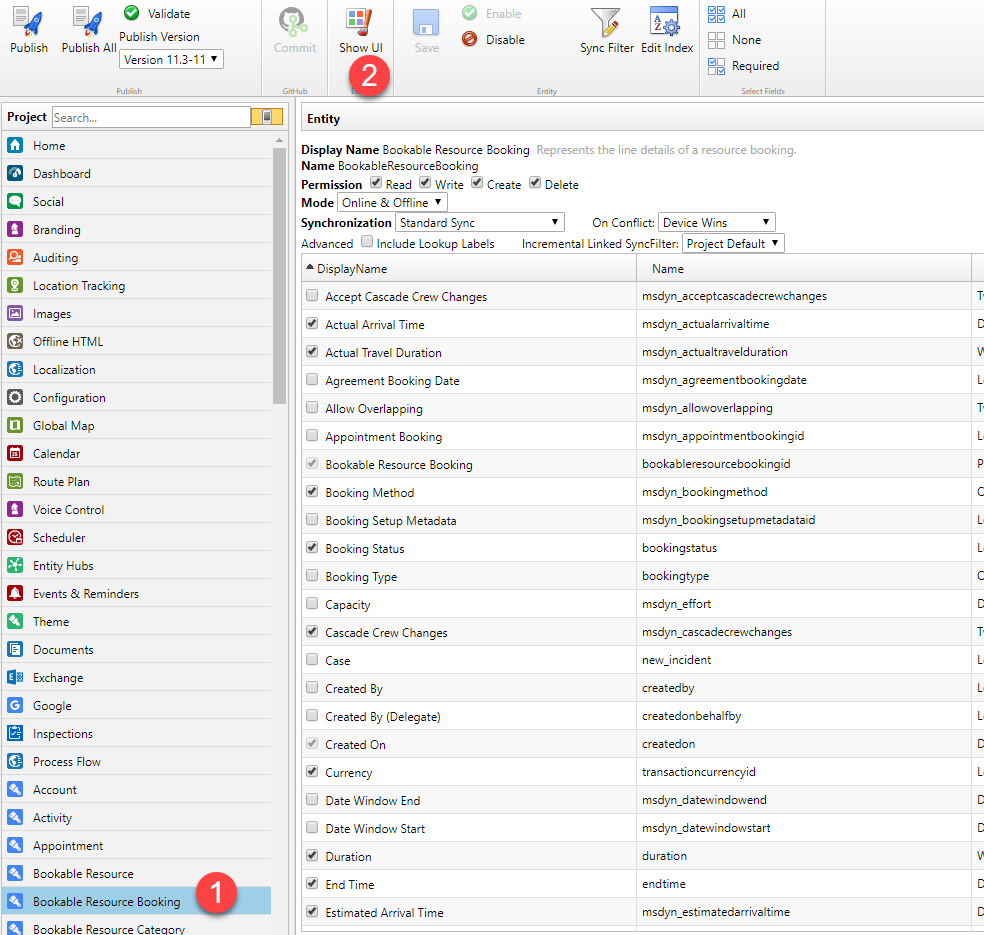Screen dimensions: 984x935
Task: Click the Save entity icon
Action: (x=426, y=27)
